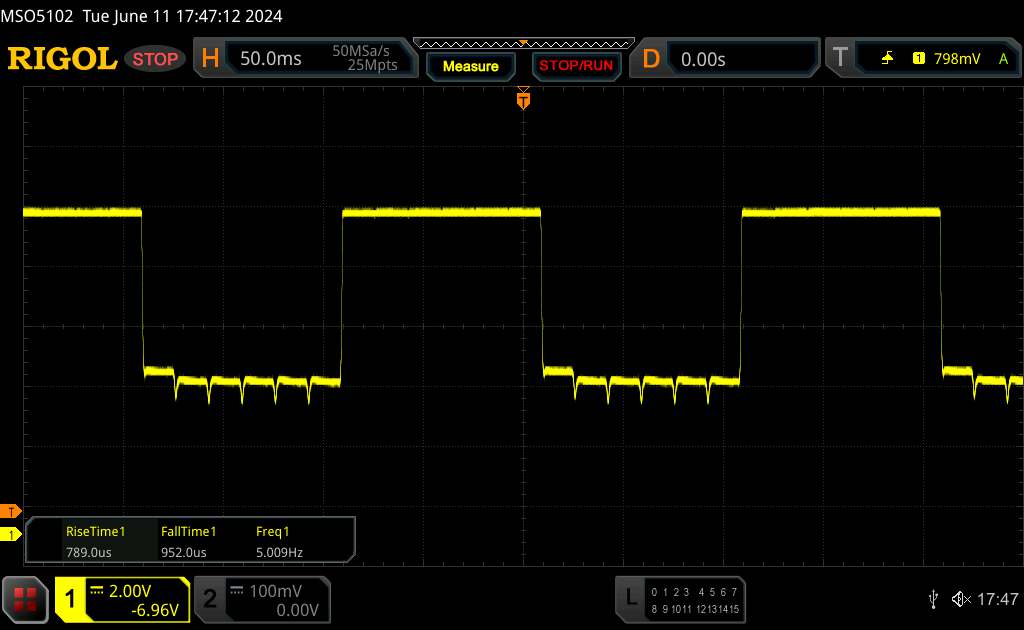Open the red grid function menu icon
This screenshot has height=630, width=1024.
point(26,598)
